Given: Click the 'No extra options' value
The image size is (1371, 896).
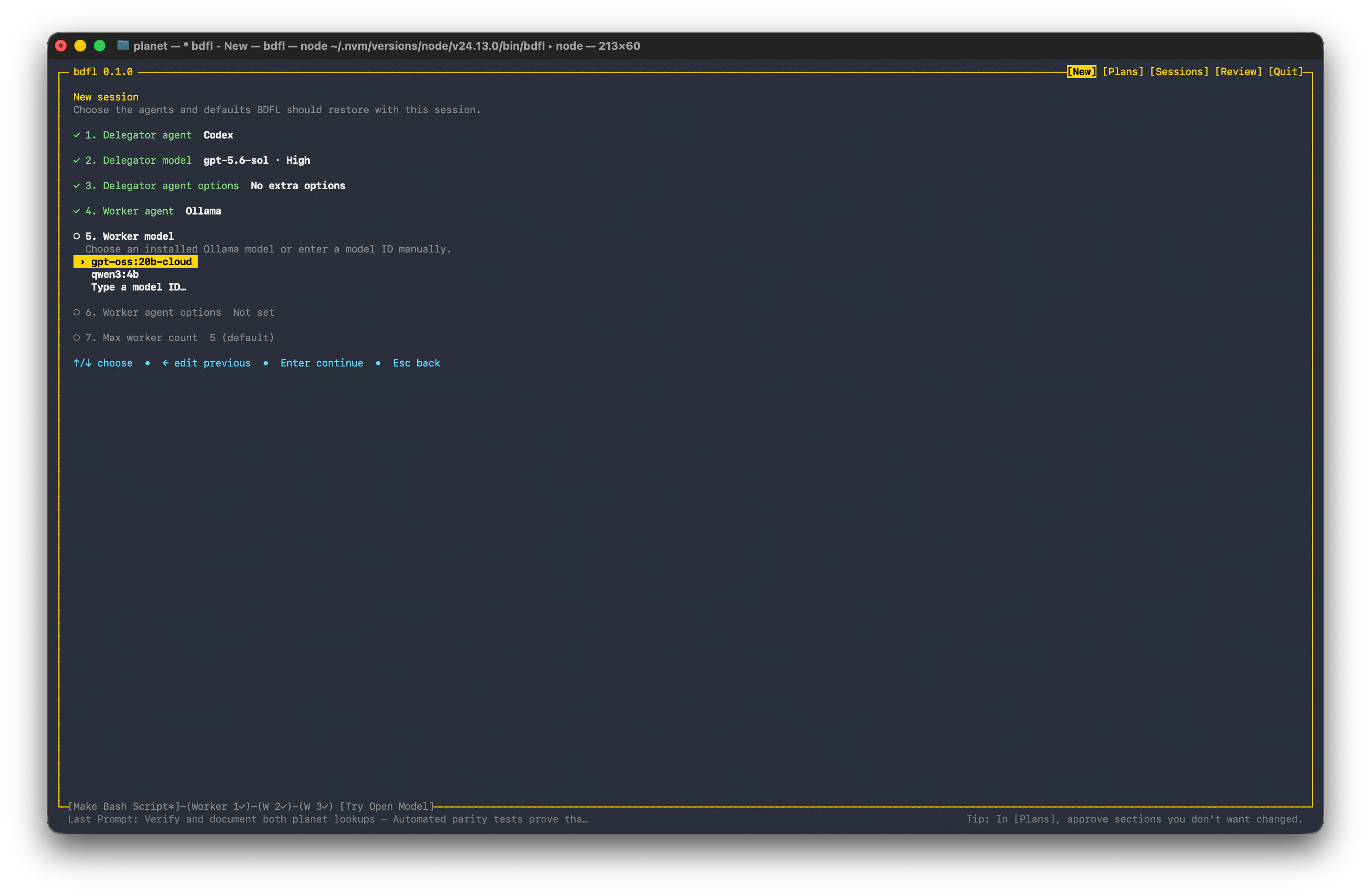Looking at the screenshot, I should pos(298,185).
